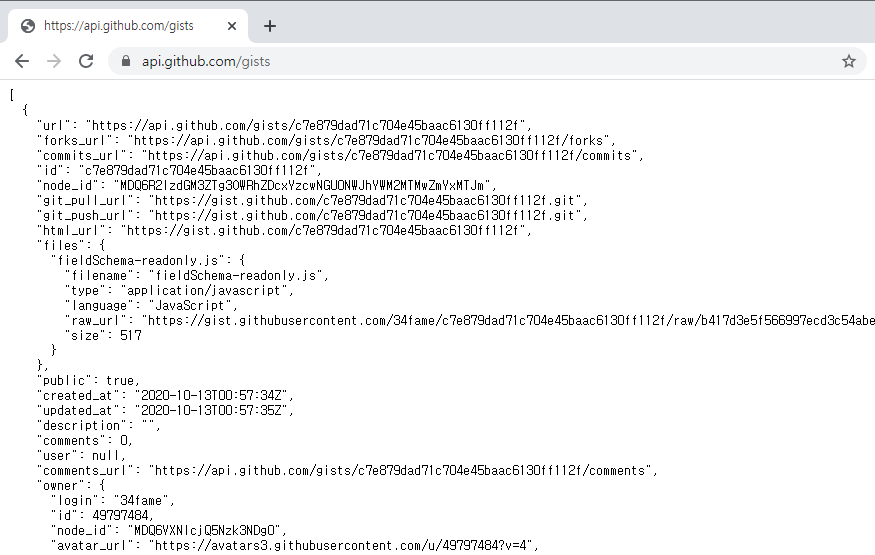Click the address bar showing api.github.com/gists
875x555 pixels.
pyautogui.click(x=487, y=61)
